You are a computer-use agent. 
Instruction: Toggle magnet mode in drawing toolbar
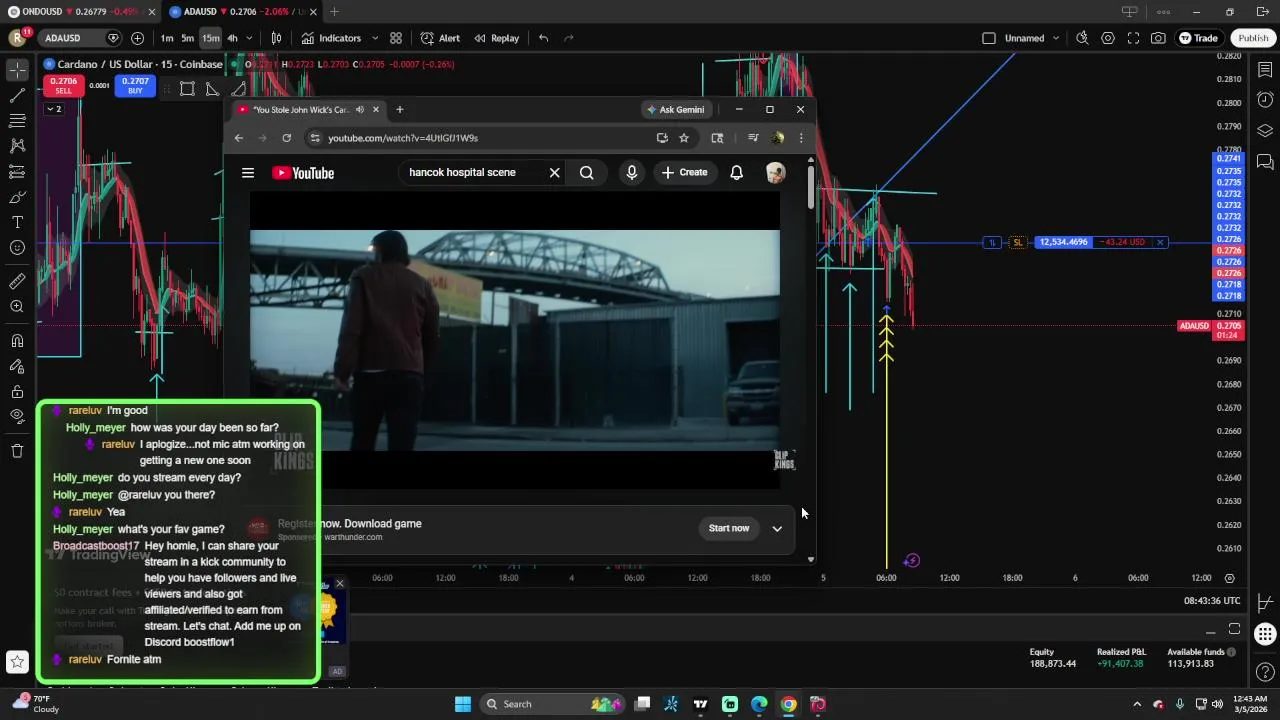[17, 341]
